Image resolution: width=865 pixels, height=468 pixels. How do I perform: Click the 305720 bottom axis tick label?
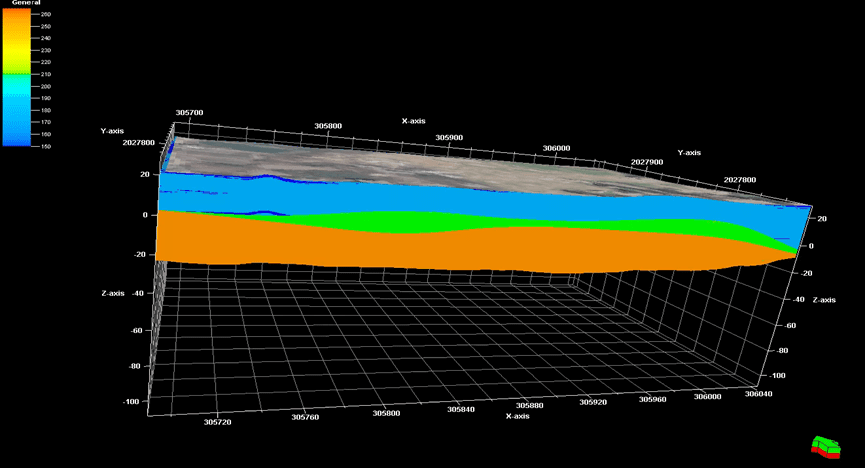tap(217, 422)
